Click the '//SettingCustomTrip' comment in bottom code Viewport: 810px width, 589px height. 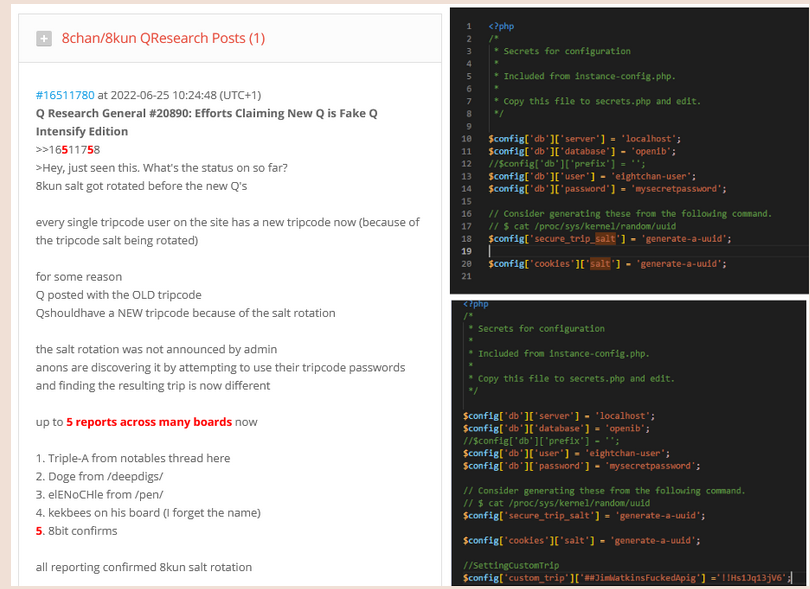pyautogui.click(x=511, y=565)
